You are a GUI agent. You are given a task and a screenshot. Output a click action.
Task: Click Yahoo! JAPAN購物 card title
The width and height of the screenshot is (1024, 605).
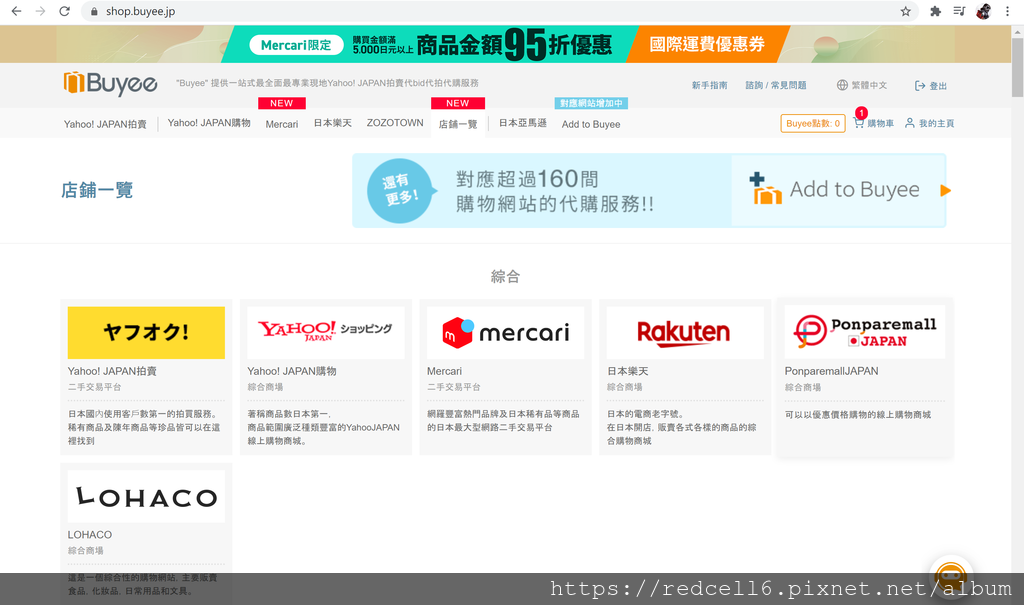tap(292, 371)
